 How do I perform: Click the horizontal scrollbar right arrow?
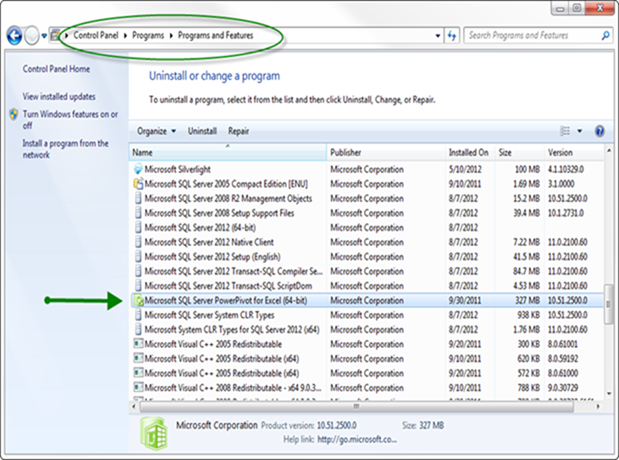598,406
